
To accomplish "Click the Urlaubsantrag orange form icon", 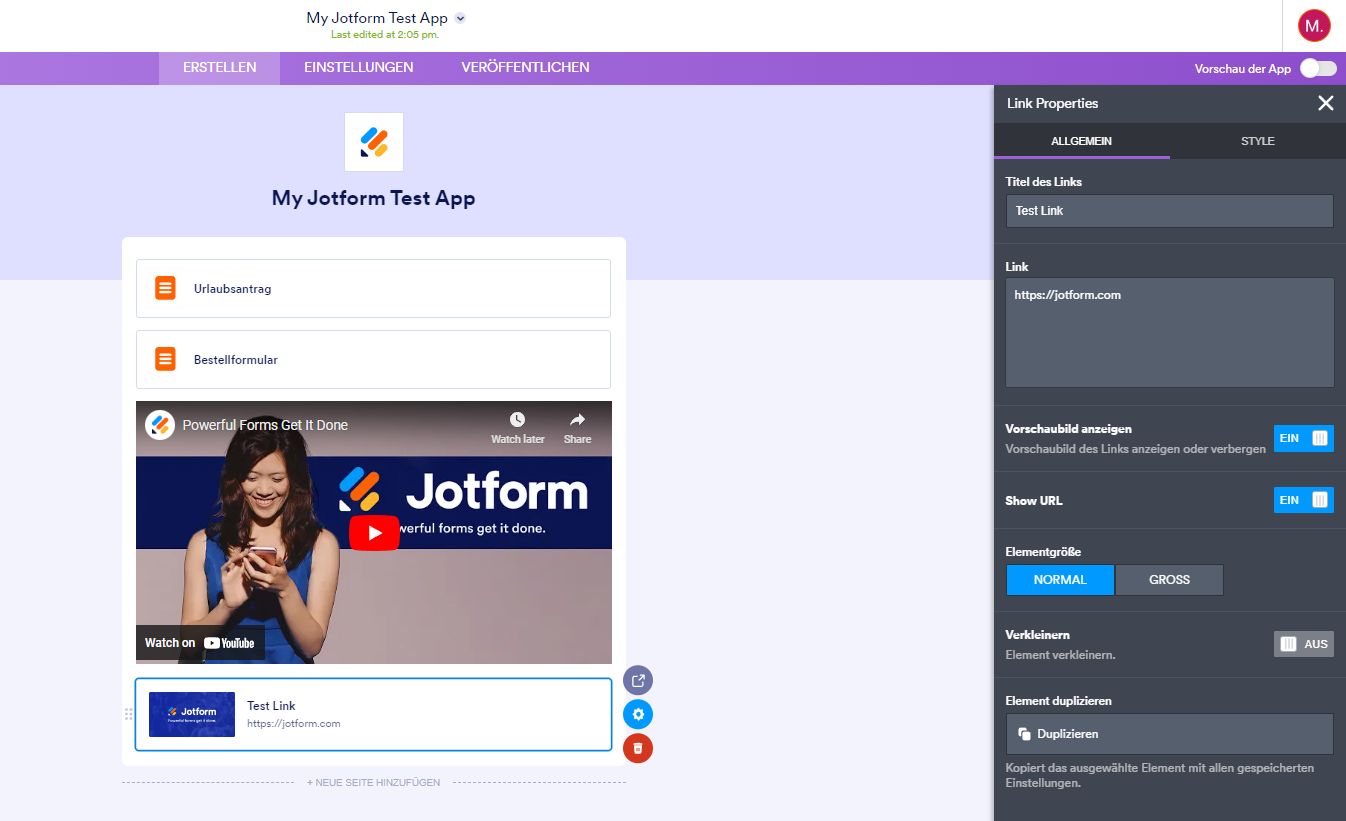I will point(166,288).
